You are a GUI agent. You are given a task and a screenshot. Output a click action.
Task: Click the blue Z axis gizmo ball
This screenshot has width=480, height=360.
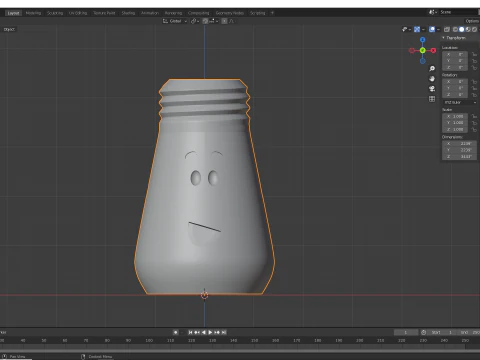(423, 40)
